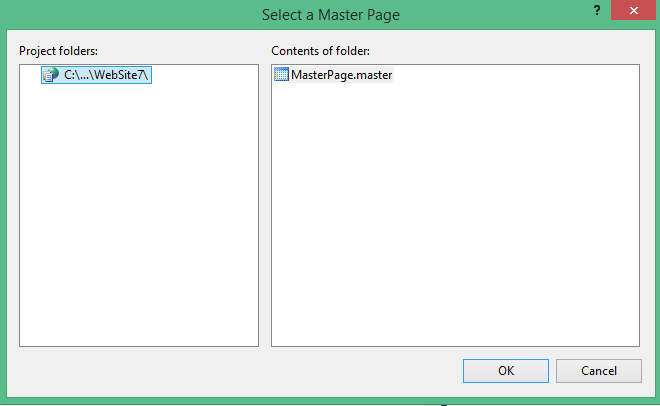Image resolution: width=660 pixels, height=406 pixels.
Task: Click empty space in Contents of folder pane
Action: (x=455, y=220)
